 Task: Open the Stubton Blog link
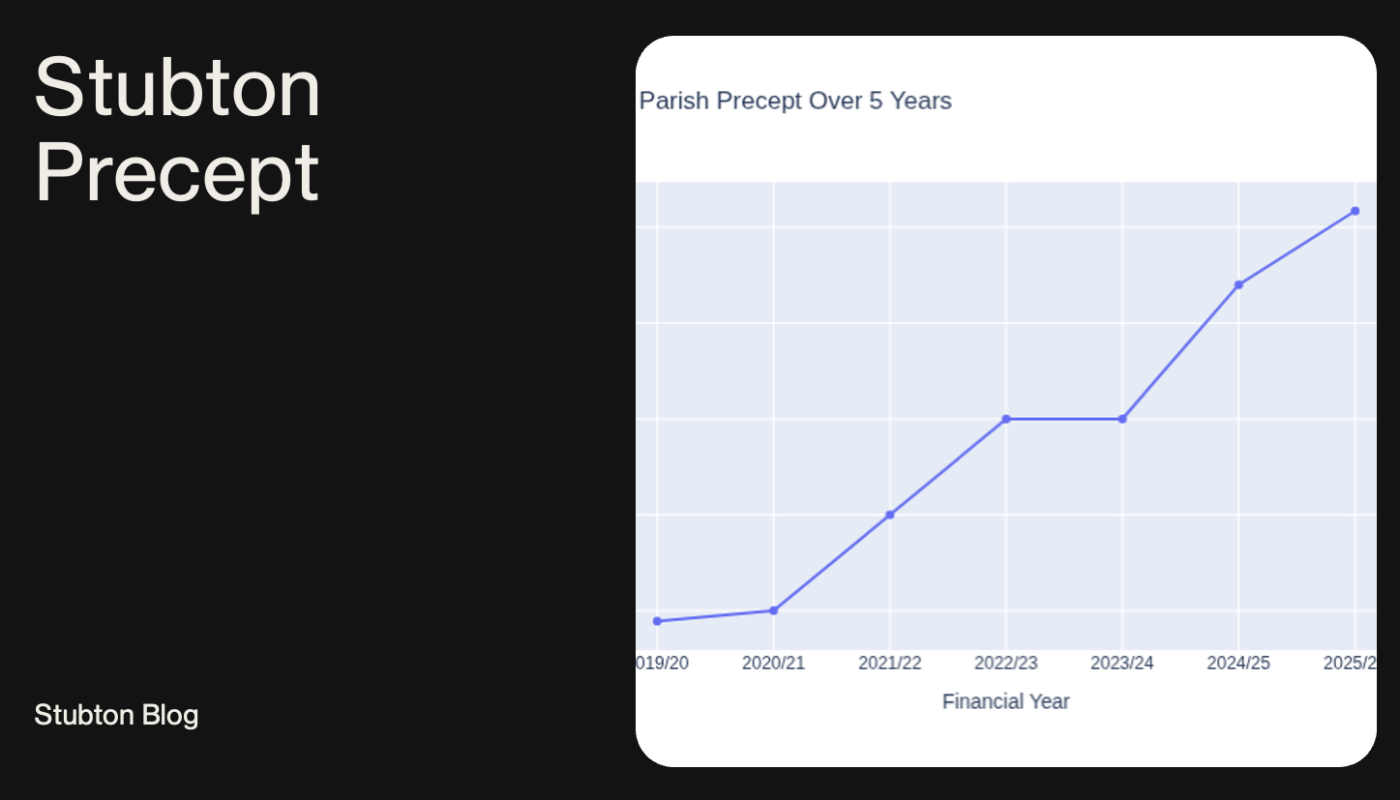pos(116,715)
